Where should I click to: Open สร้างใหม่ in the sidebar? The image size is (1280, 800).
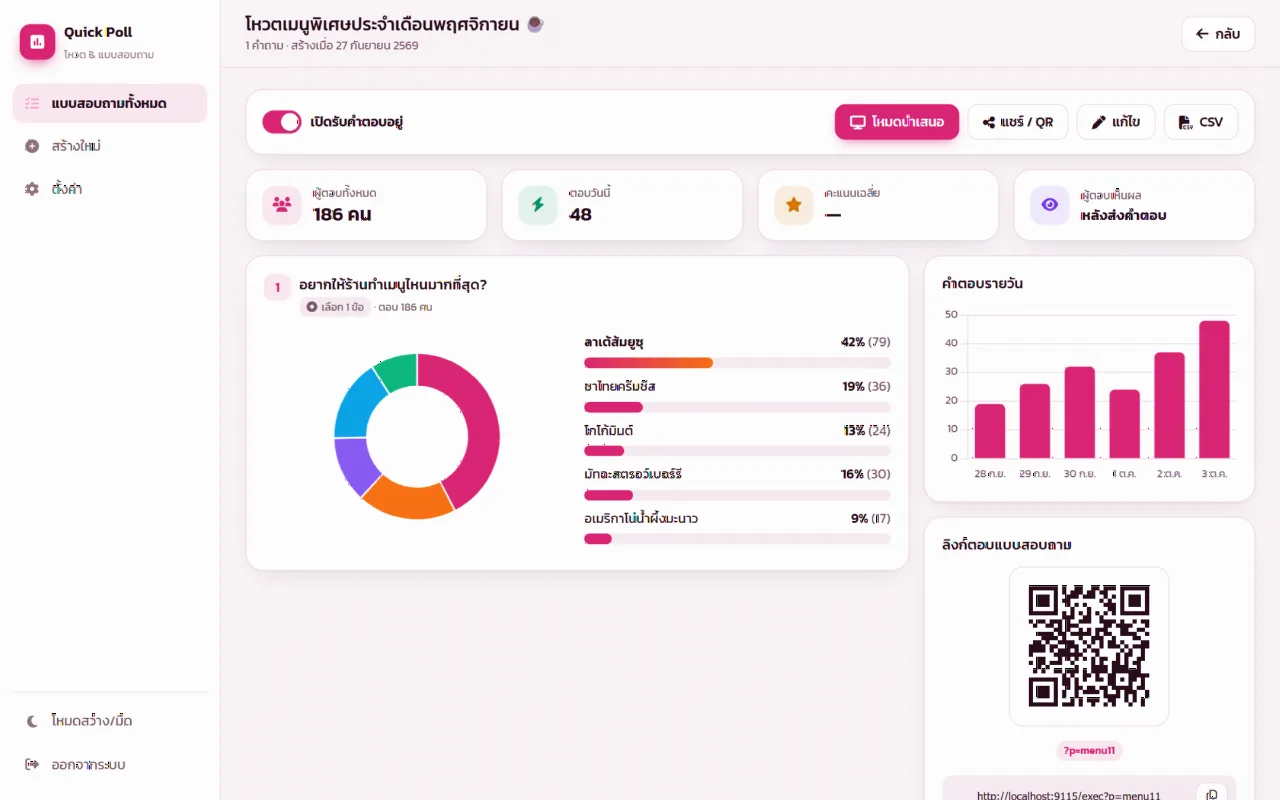[110, 146]
